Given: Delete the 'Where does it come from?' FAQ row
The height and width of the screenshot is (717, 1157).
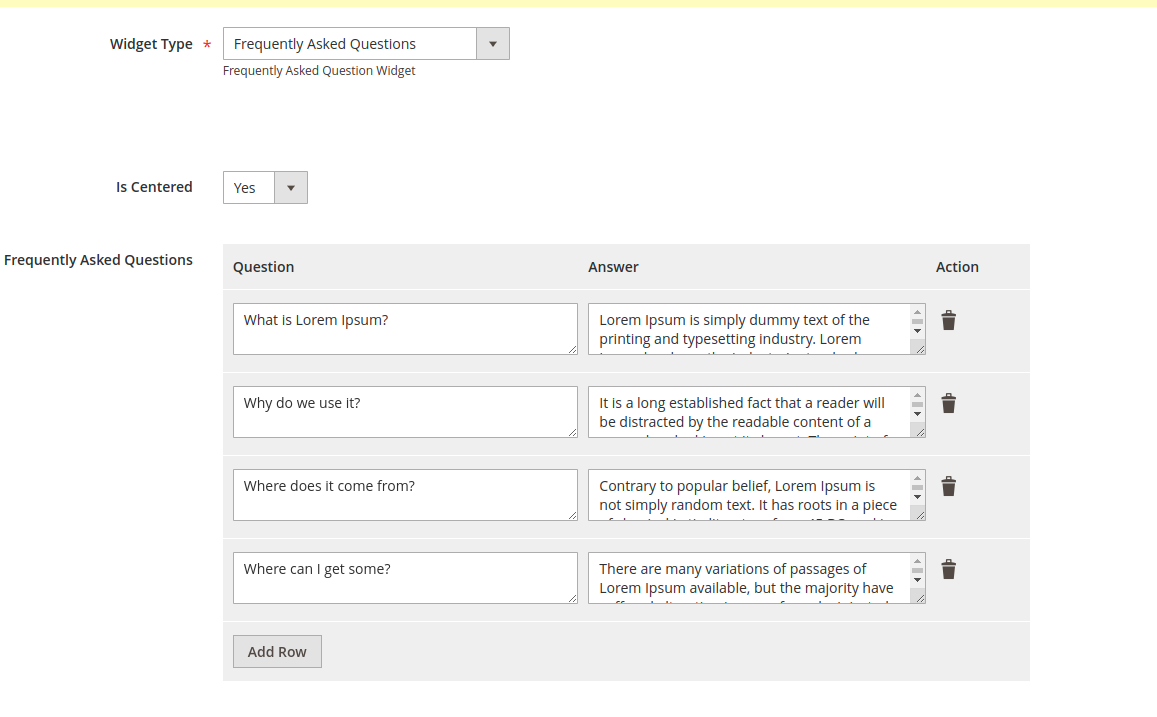Looking at the screenshot, I should click(x=947, y=486).
